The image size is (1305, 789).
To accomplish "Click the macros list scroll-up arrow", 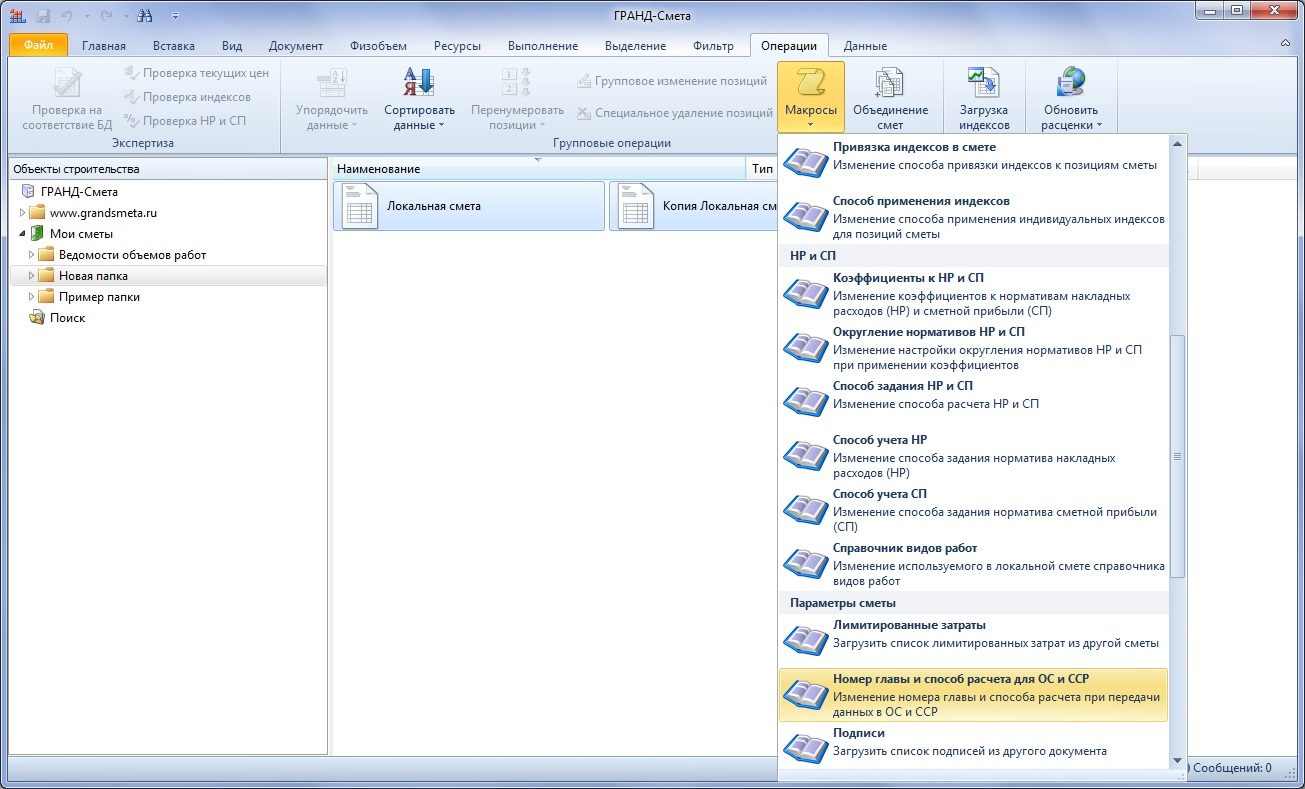I will (x=1178, y=142).
